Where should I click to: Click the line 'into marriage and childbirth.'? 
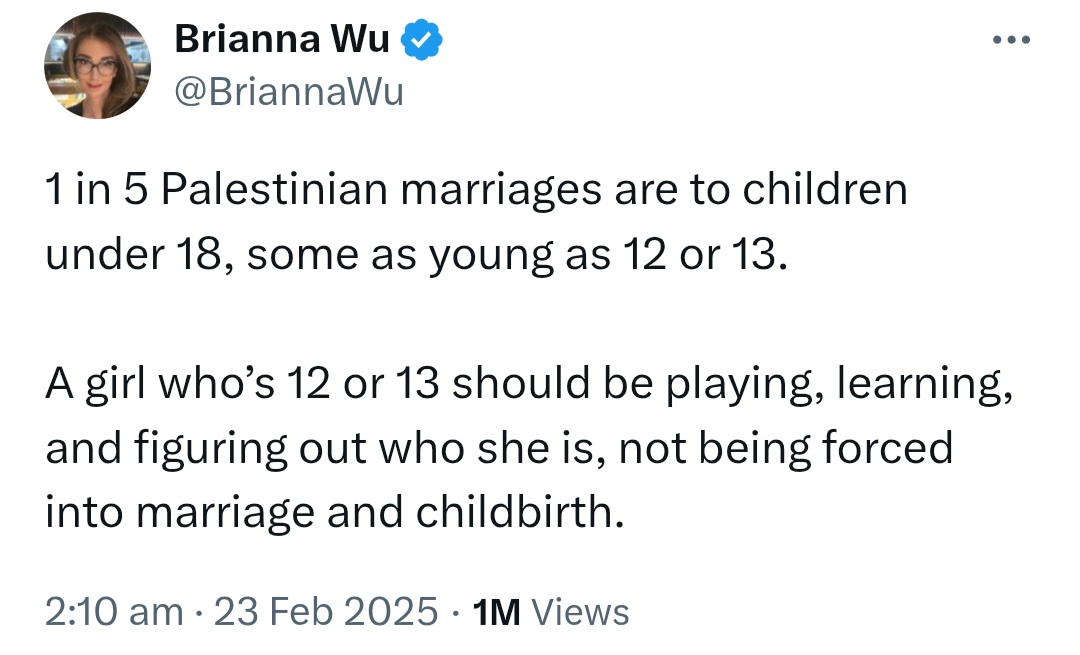click(x=335, y=513)
